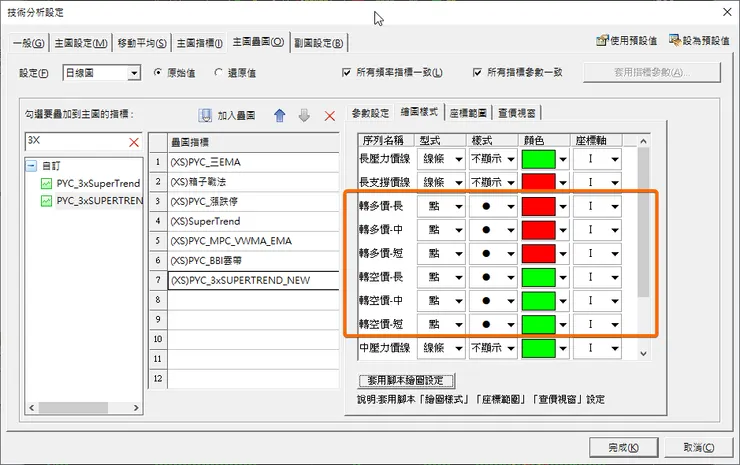Open the 座標範圍 sub-tab

(x=468, y=113)
